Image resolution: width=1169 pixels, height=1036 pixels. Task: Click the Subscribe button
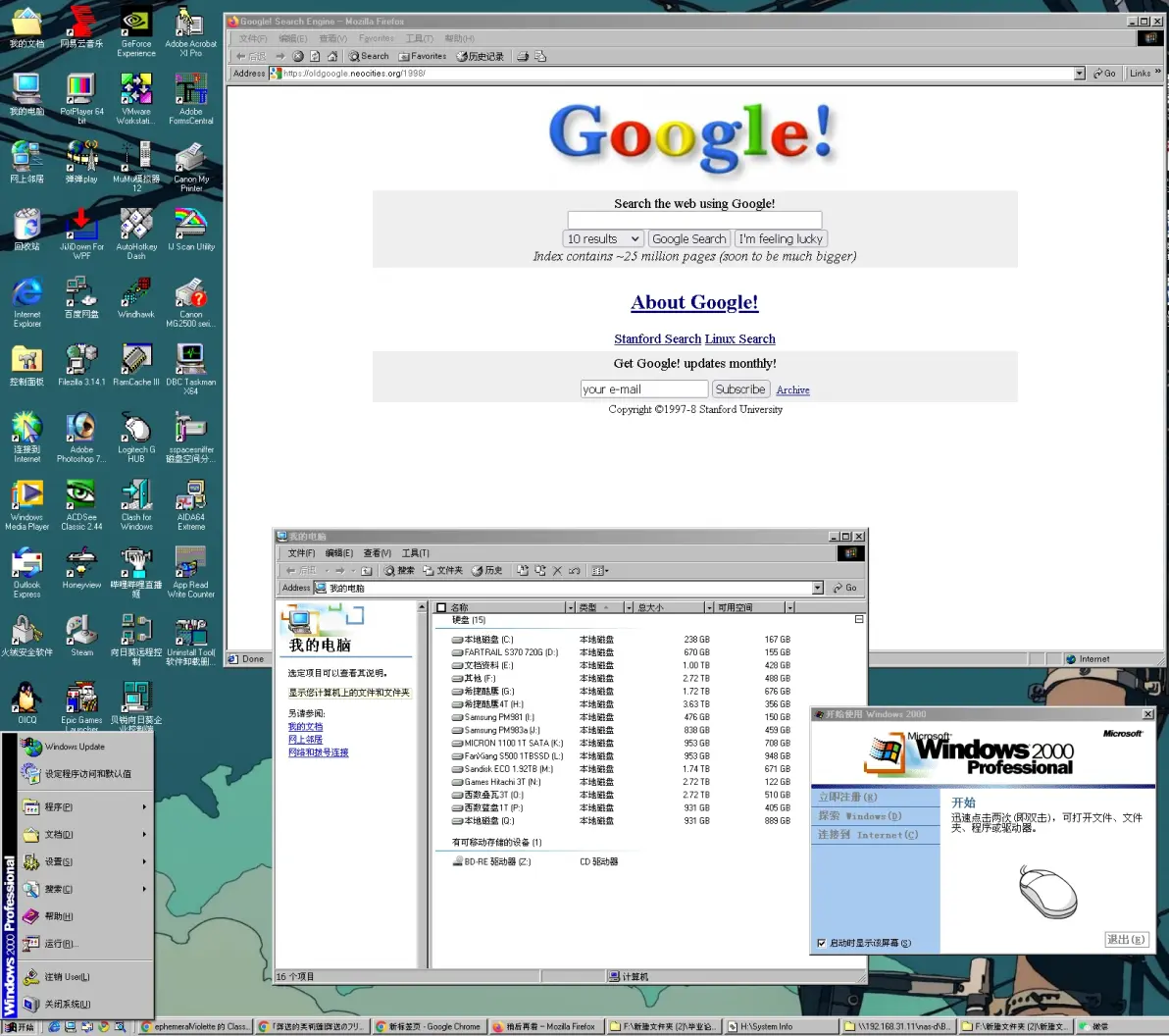point(740,389)
